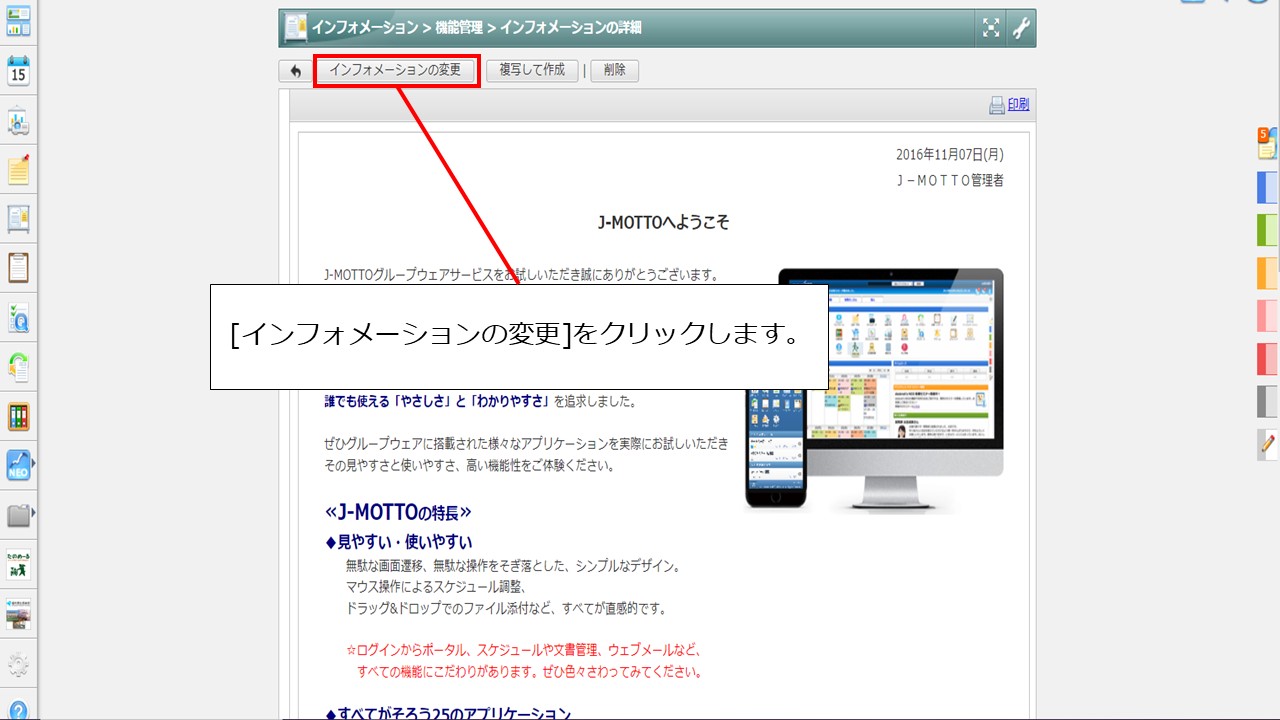The width and height of the screenshot is (1280, 720).
Task: Select the light pink sticky note tab
Action: [x=1267, y=316]
